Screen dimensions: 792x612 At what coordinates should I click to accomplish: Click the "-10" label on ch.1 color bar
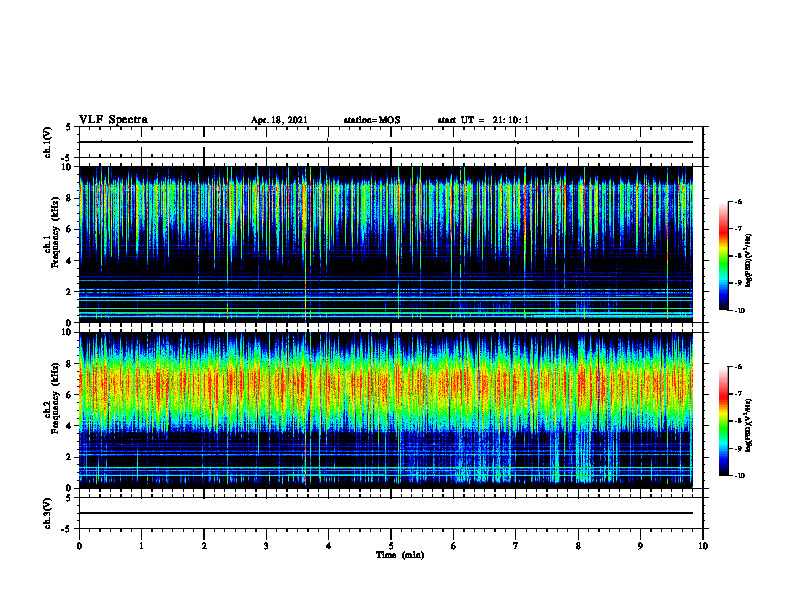(739, 311)
